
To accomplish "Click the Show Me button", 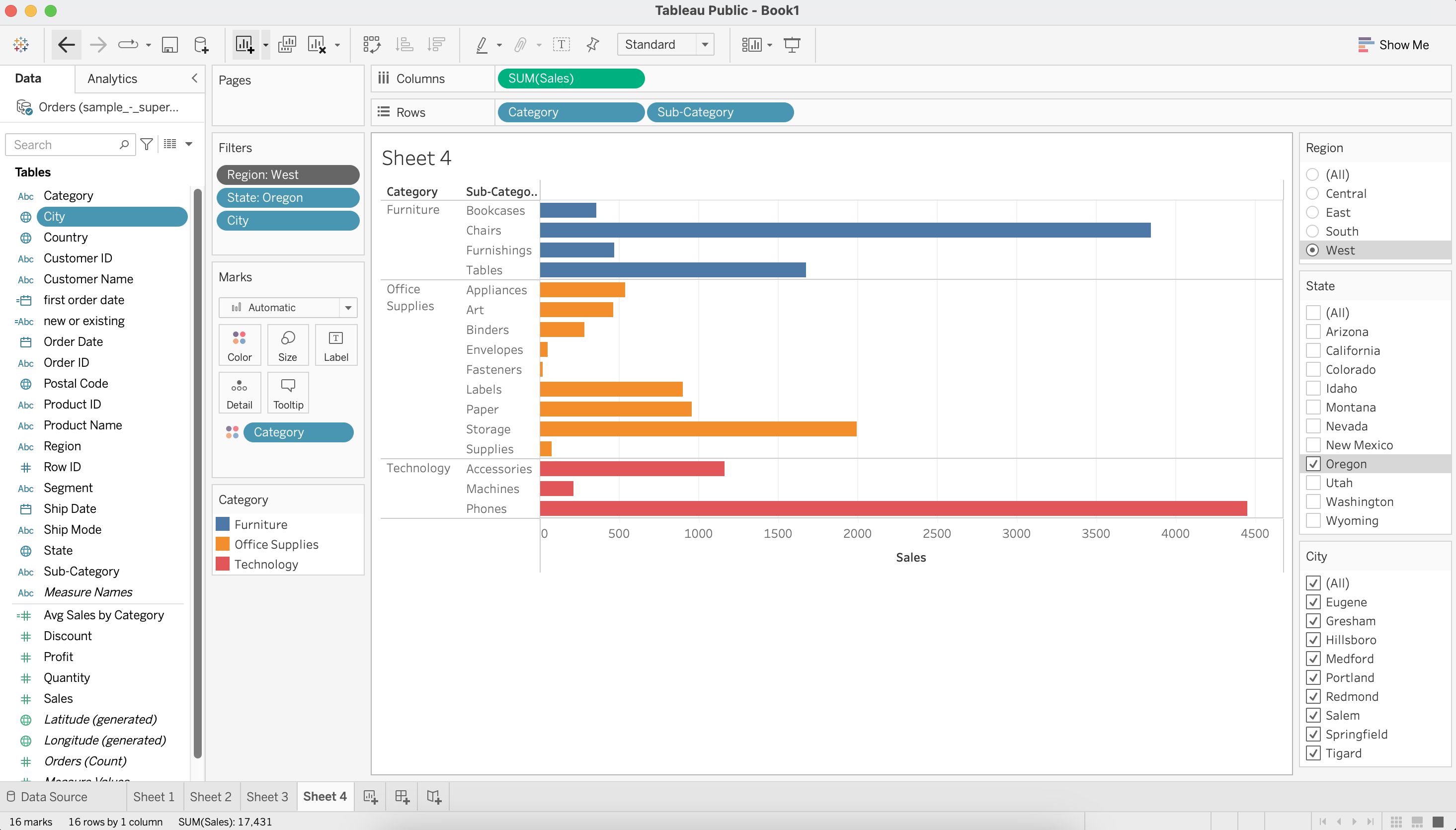I will tap(1393, 44).
